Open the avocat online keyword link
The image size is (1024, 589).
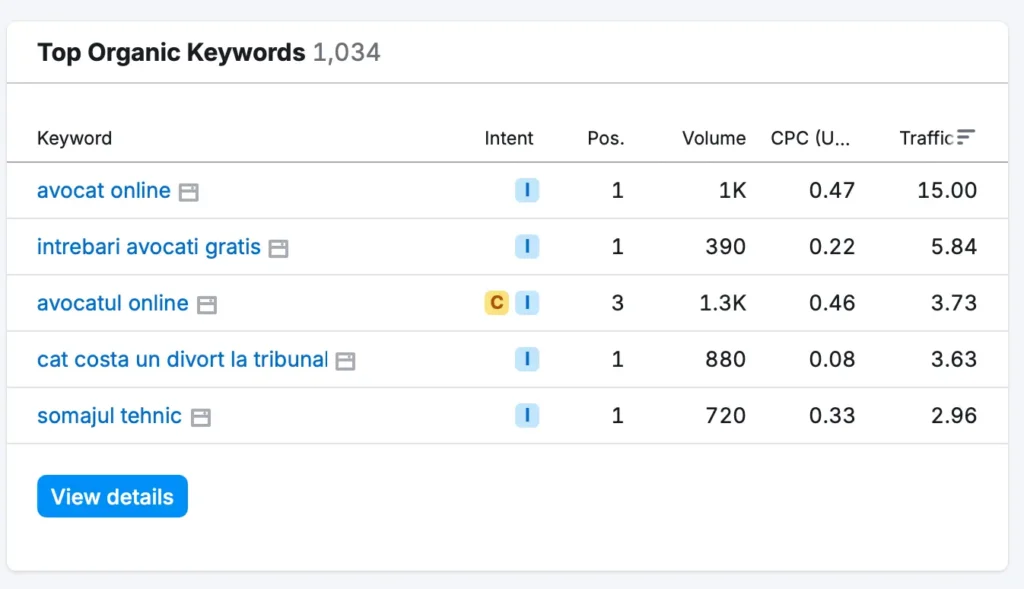pyautogui.click(x=103, y=190)
